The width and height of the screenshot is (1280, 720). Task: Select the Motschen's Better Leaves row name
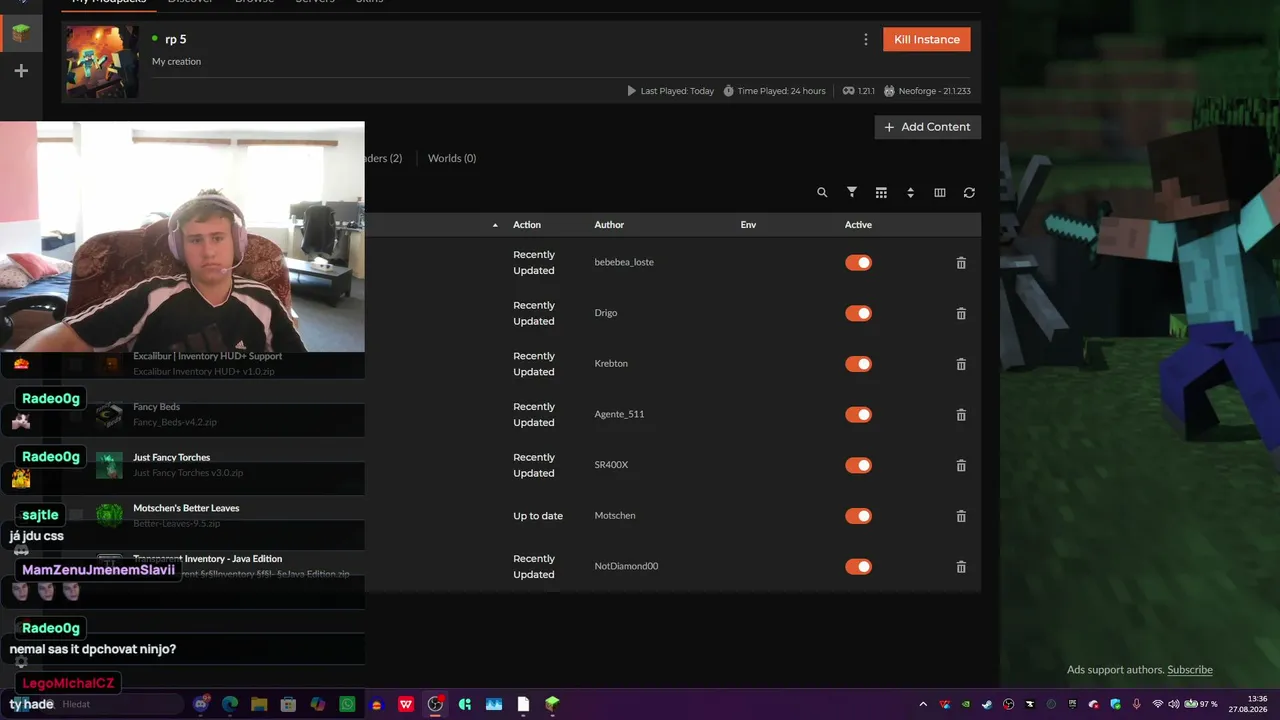(186, 508)
